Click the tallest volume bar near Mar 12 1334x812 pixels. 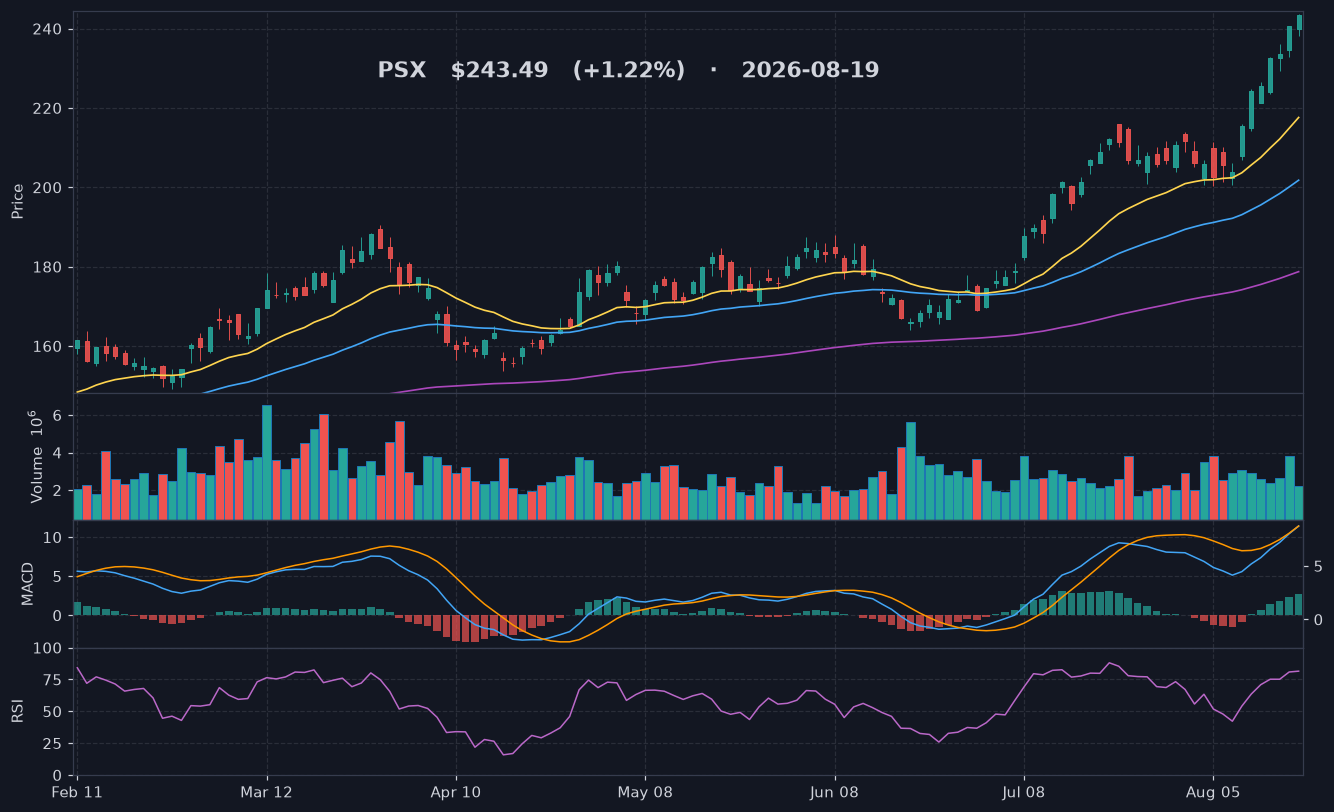pos(267,462)
